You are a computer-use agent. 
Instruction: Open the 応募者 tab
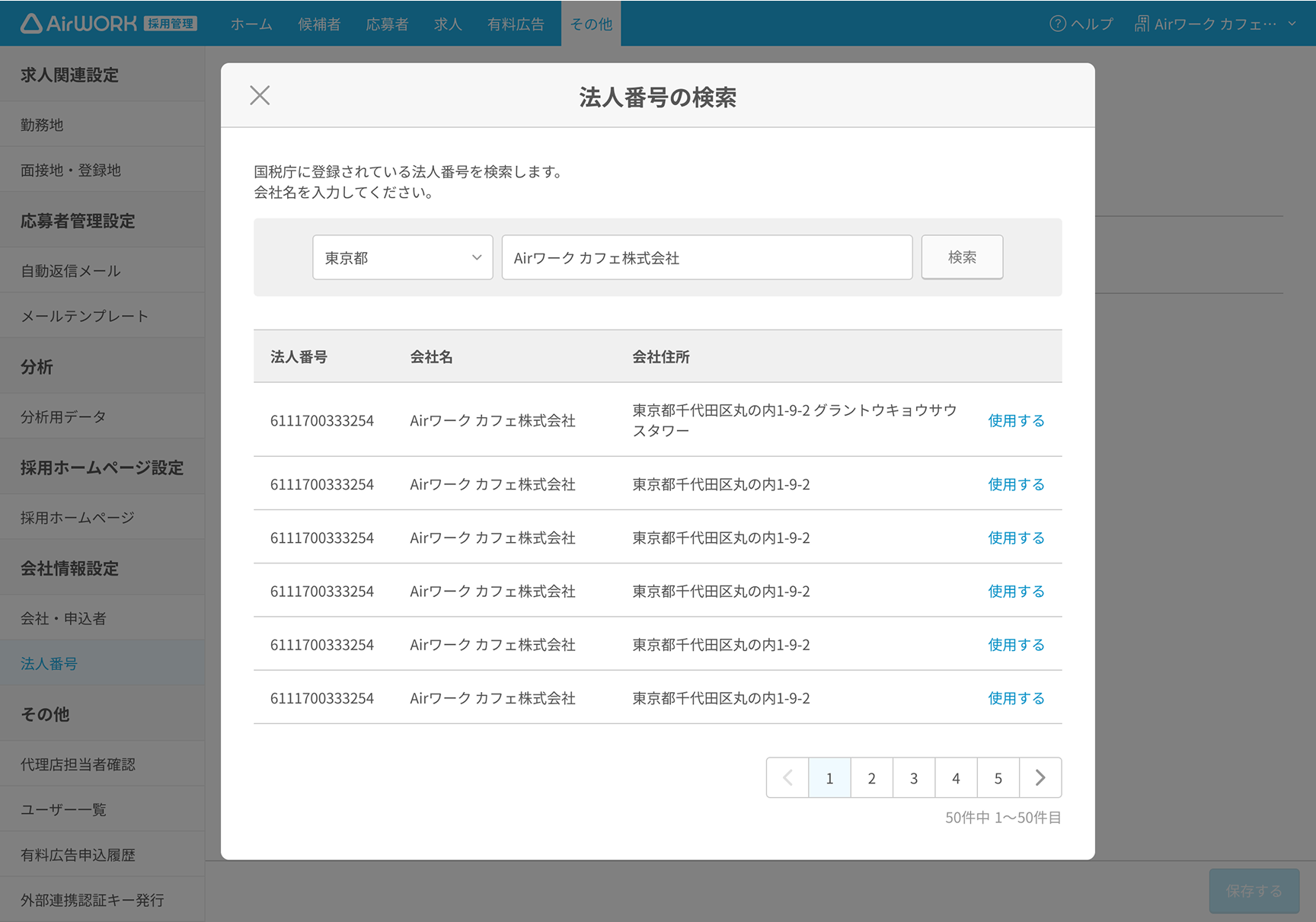click(387, 24)
